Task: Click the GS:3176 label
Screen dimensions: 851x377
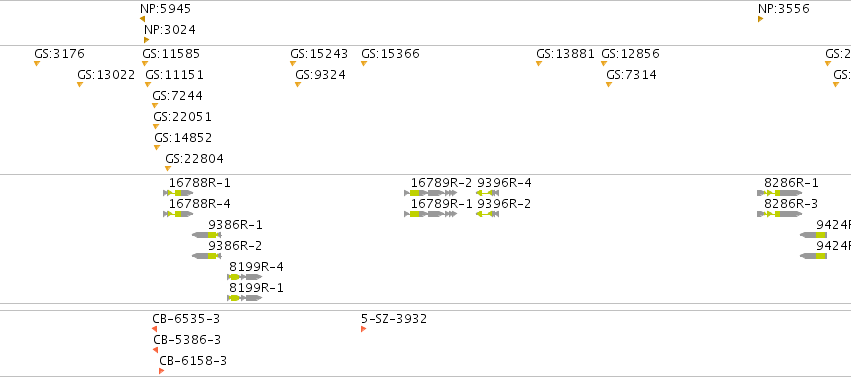Action: click(x=60, y=54)
